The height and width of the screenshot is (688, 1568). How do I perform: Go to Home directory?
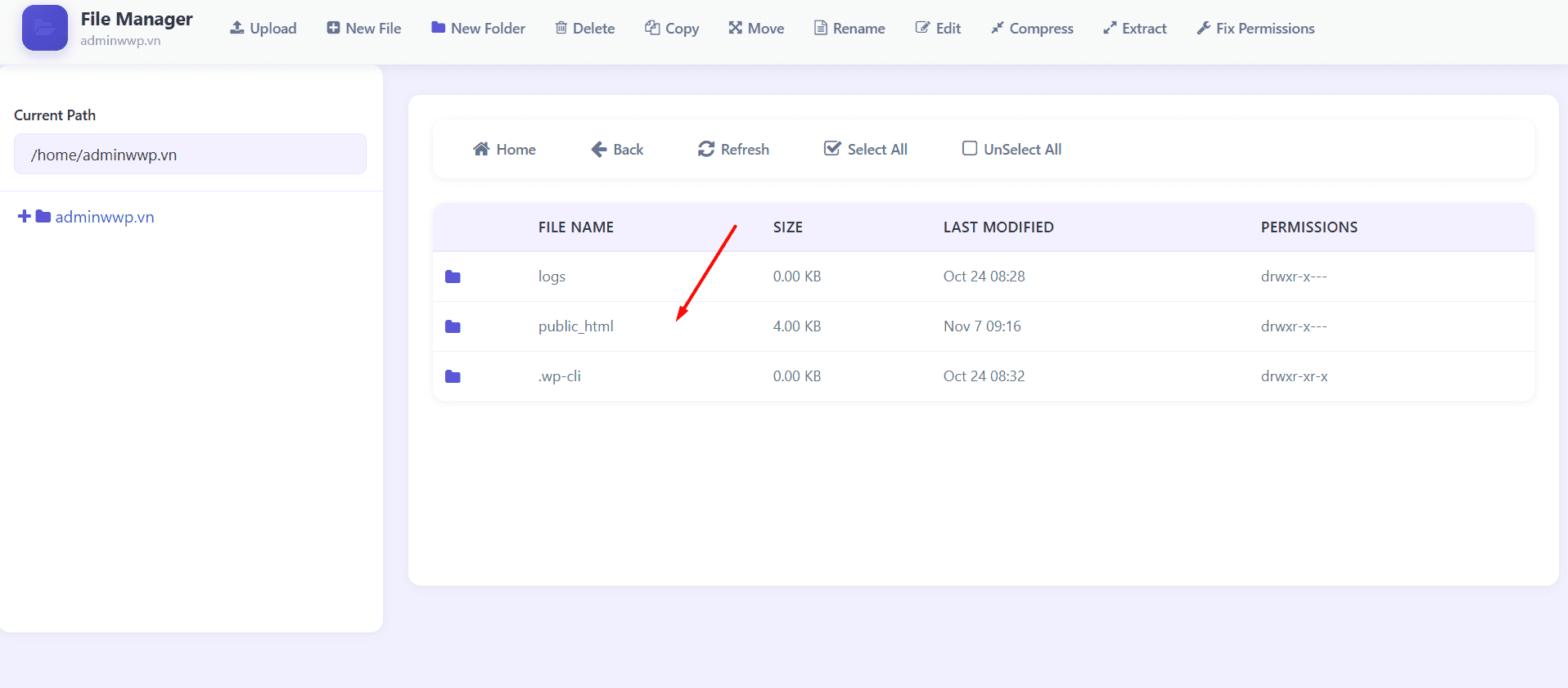click(x=504, y=149)
